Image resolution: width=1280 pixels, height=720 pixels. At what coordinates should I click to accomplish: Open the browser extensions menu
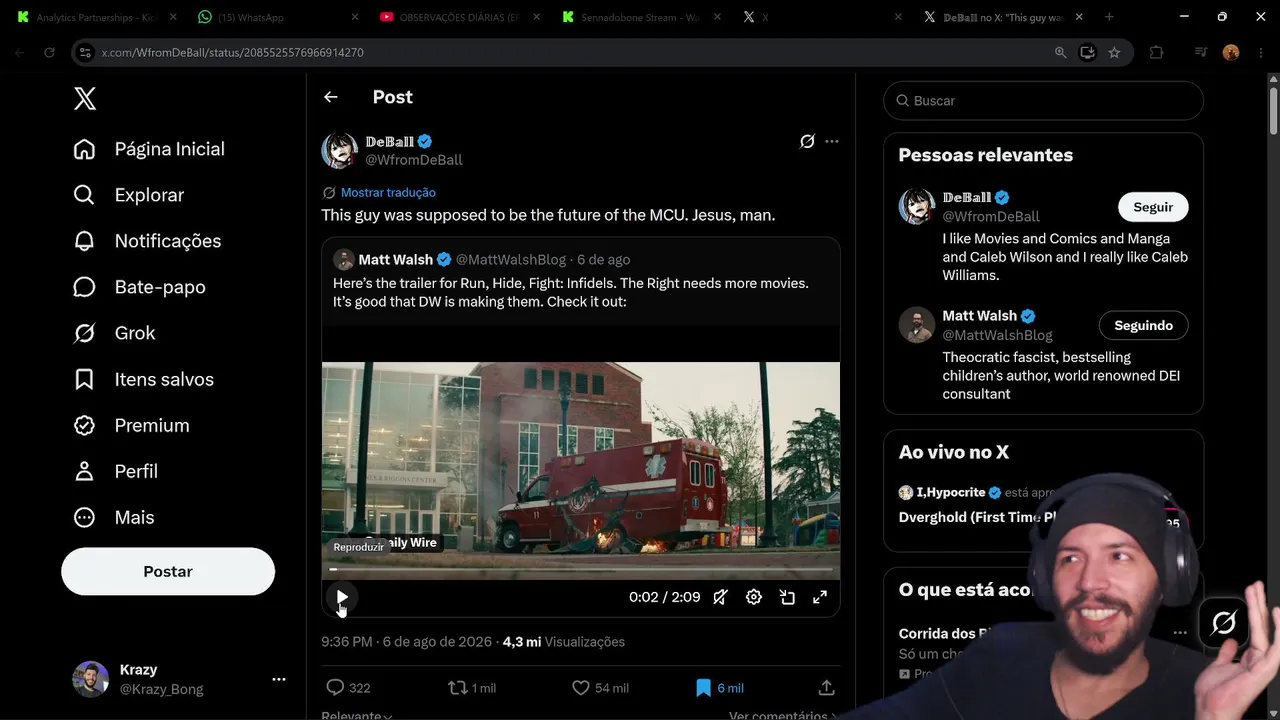tap(1156, 53)
